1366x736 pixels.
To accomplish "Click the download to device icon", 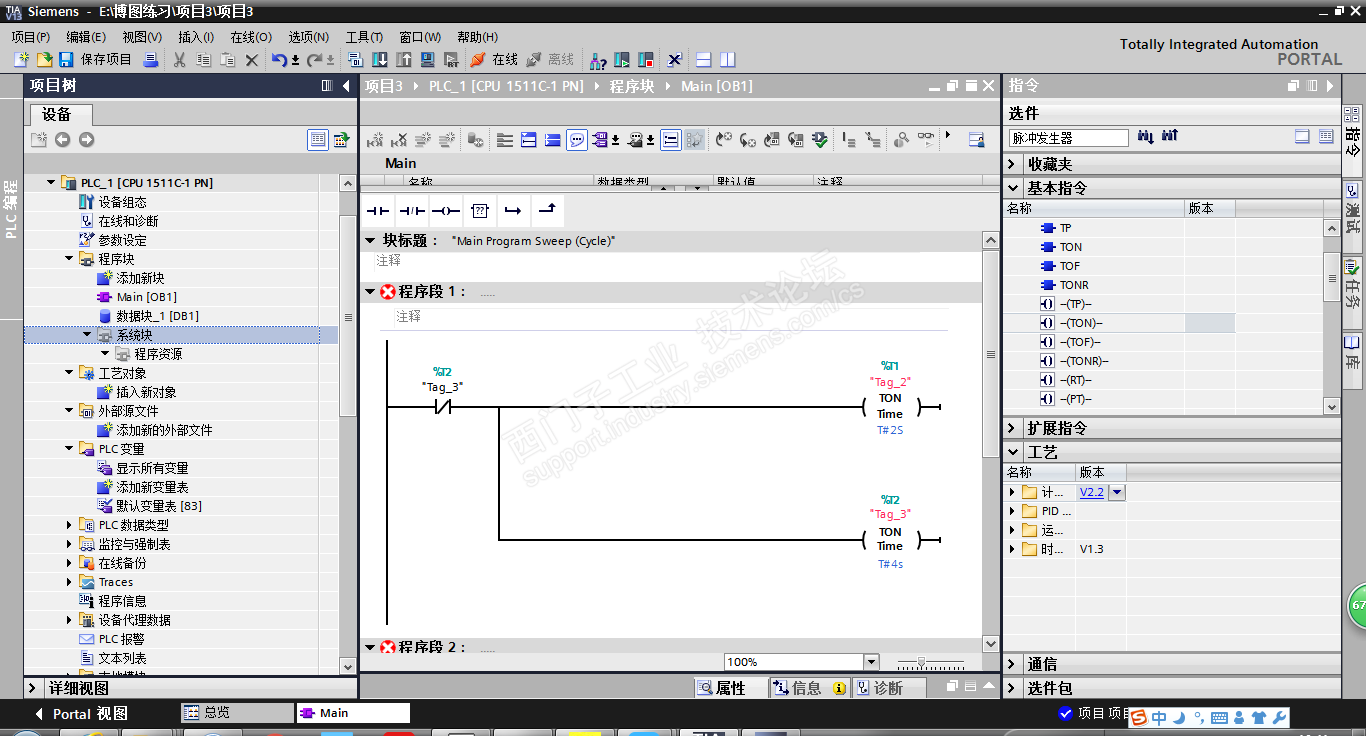I will (x=380, y=60).
